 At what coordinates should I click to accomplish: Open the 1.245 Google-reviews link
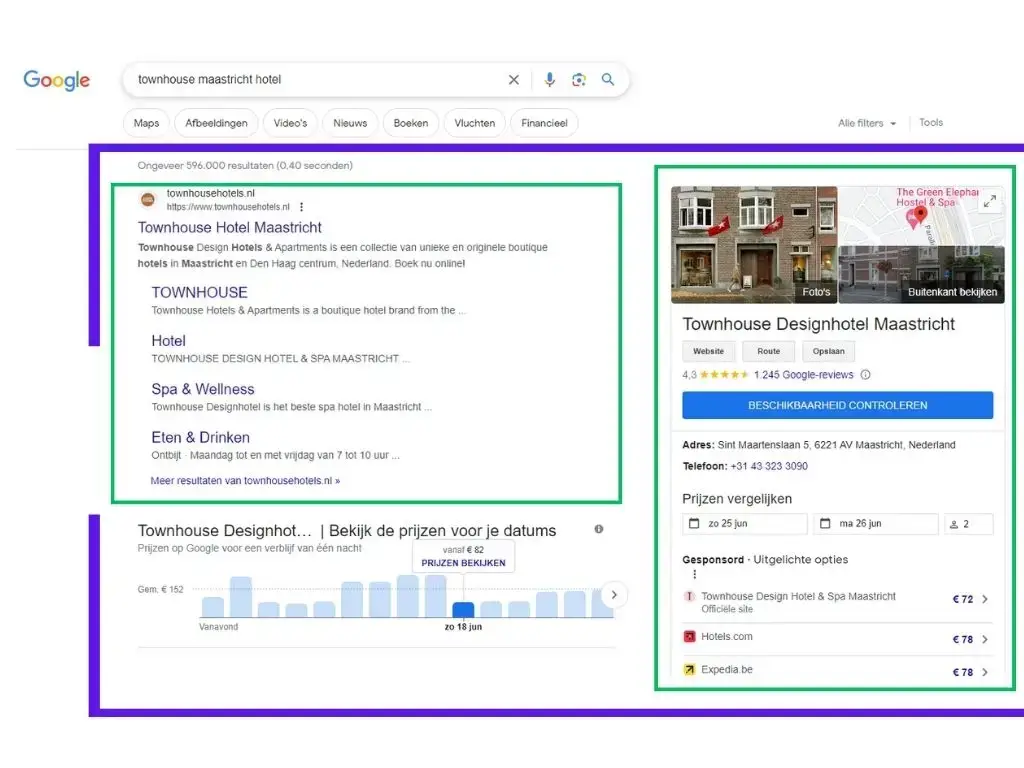point(803,375)
